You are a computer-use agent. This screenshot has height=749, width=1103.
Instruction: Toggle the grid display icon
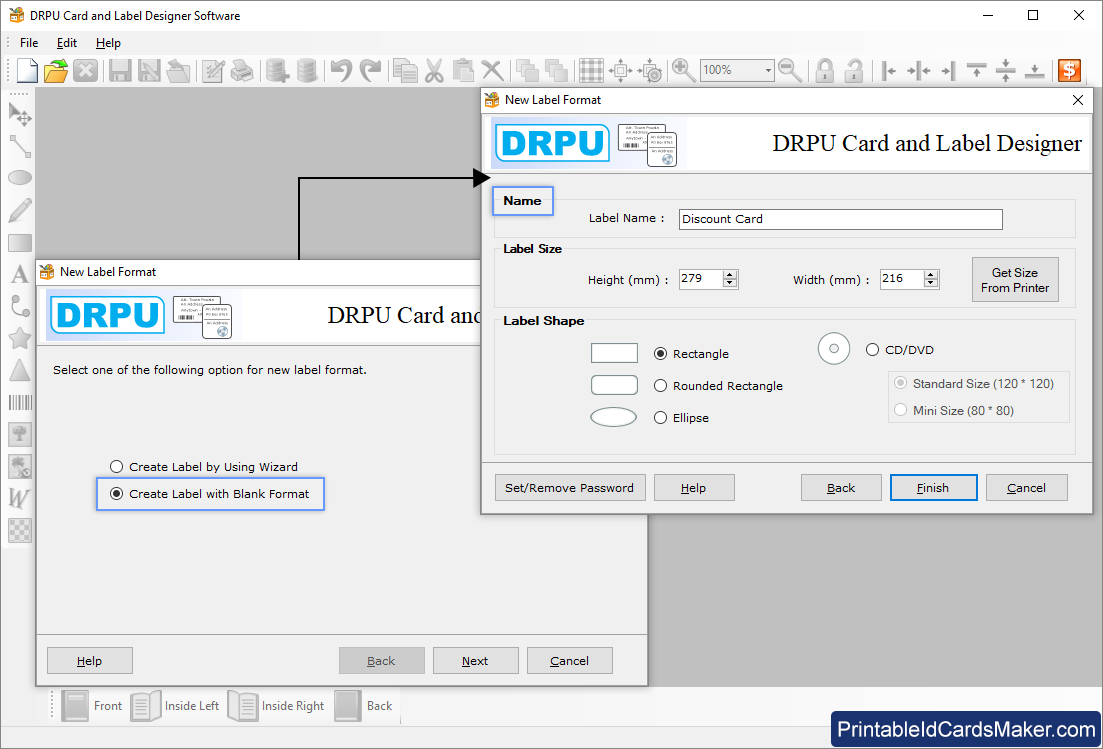tap(591, 70)
